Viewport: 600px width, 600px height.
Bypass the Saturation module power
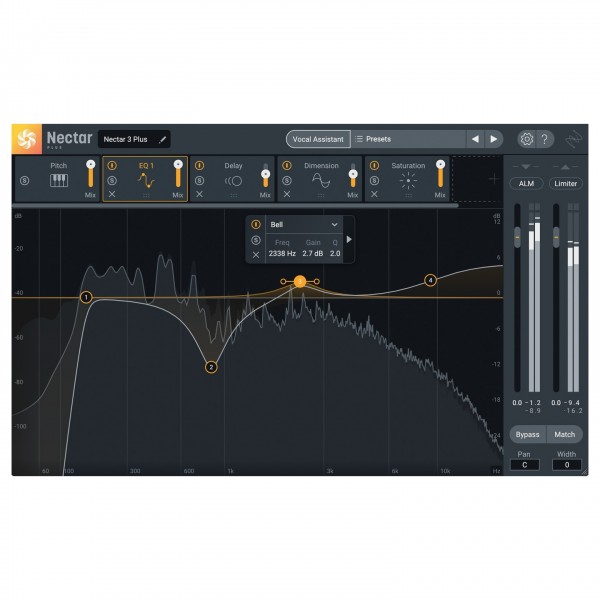point(374,165)
